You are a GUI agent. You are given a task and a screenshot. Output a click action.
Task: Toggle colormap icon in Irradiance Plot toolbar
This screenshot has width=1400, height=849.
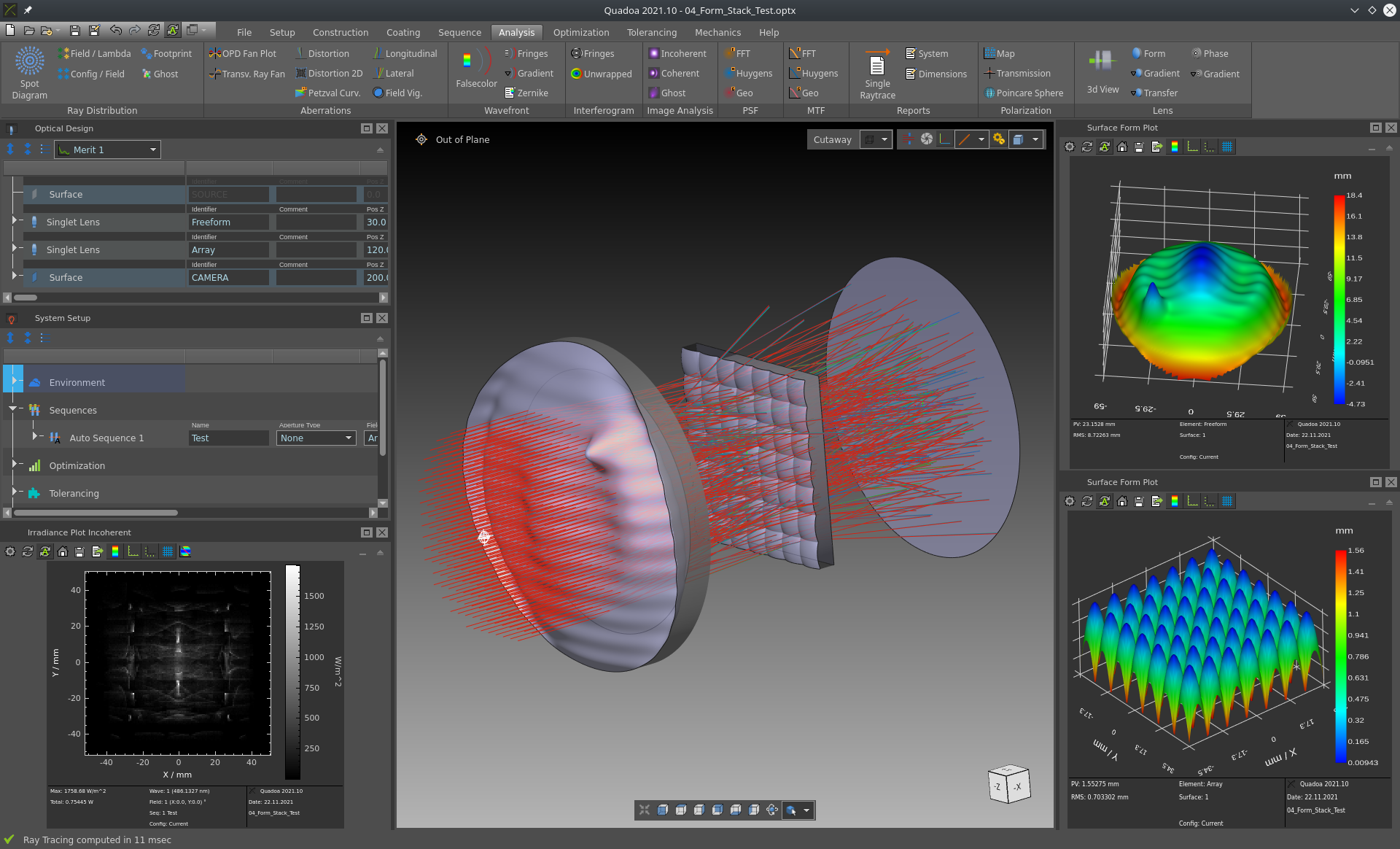click(115, 551)
